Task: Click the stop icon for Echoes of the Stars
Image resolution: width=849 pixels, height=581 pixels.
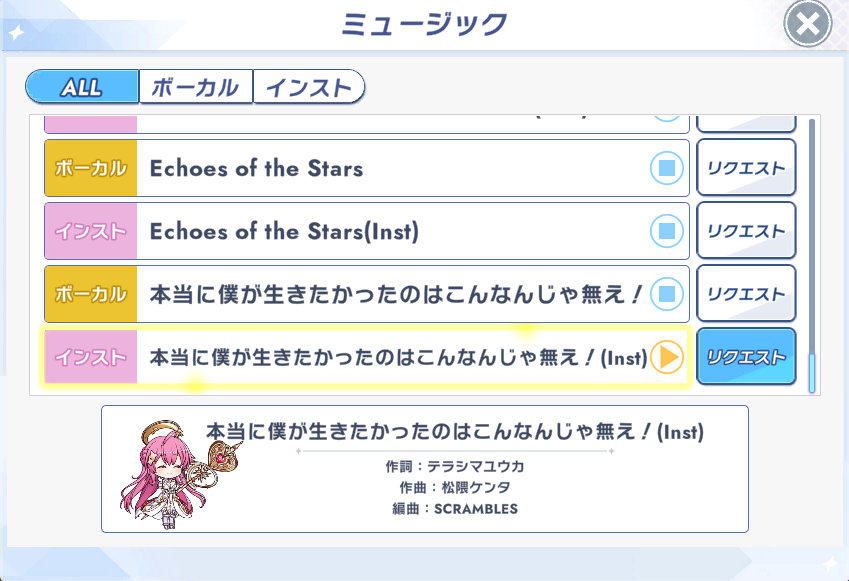Action: click(x=666, y=168)
